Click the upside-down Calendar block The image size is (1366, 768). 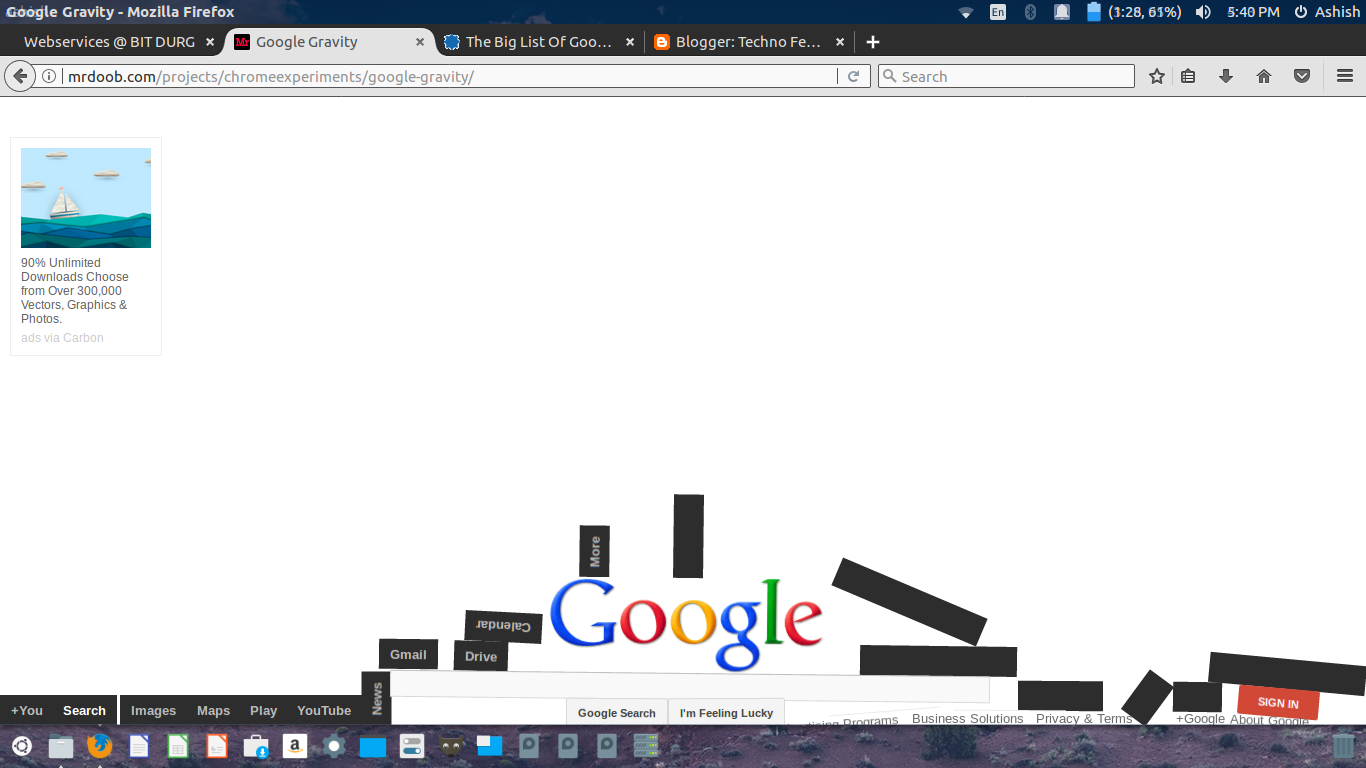pos(504,627)
